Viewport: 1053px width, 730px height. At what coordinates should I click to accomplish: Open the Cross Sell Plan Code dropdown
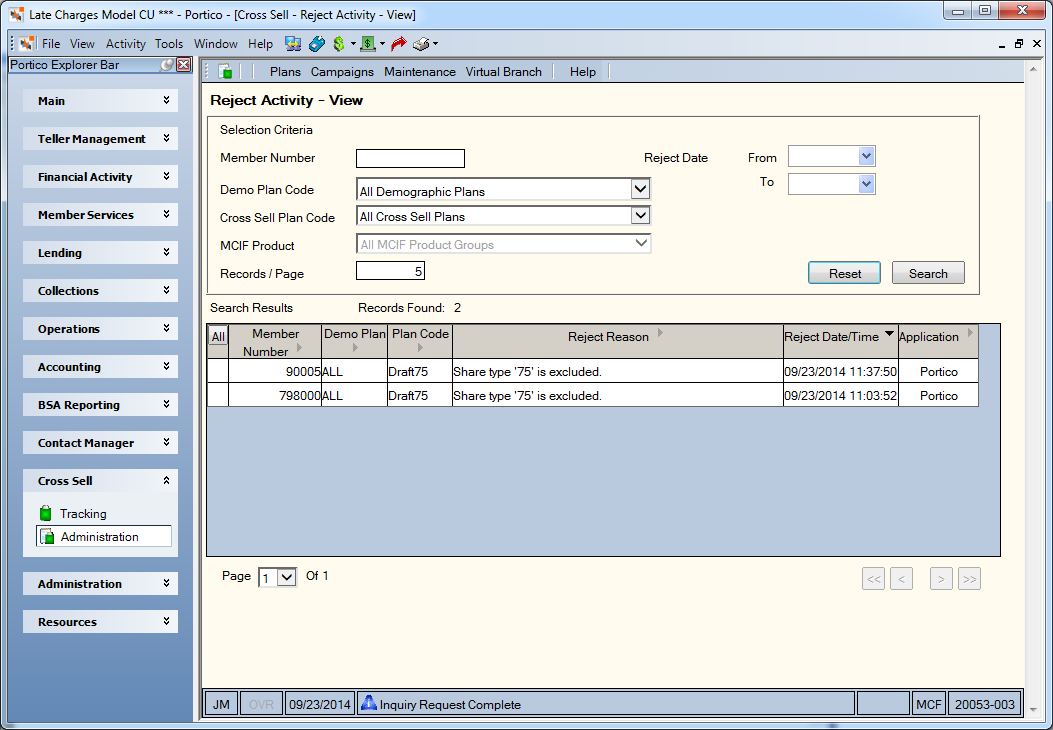640,216
